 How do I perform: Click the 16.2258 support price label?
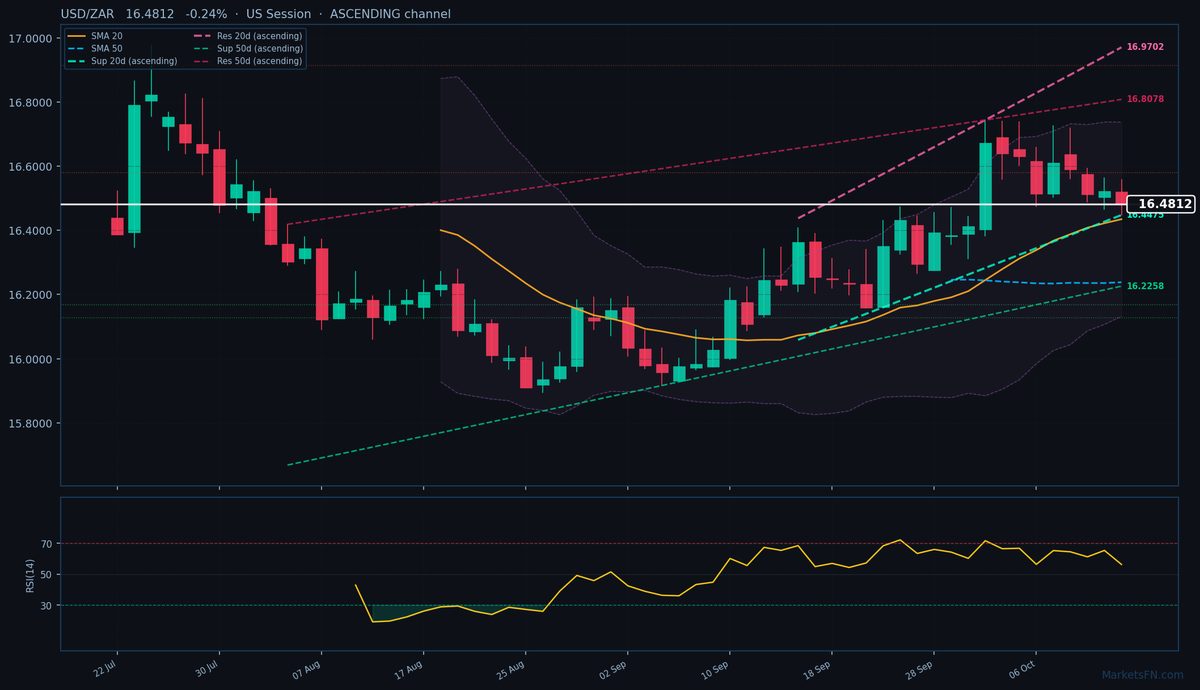1145,286
